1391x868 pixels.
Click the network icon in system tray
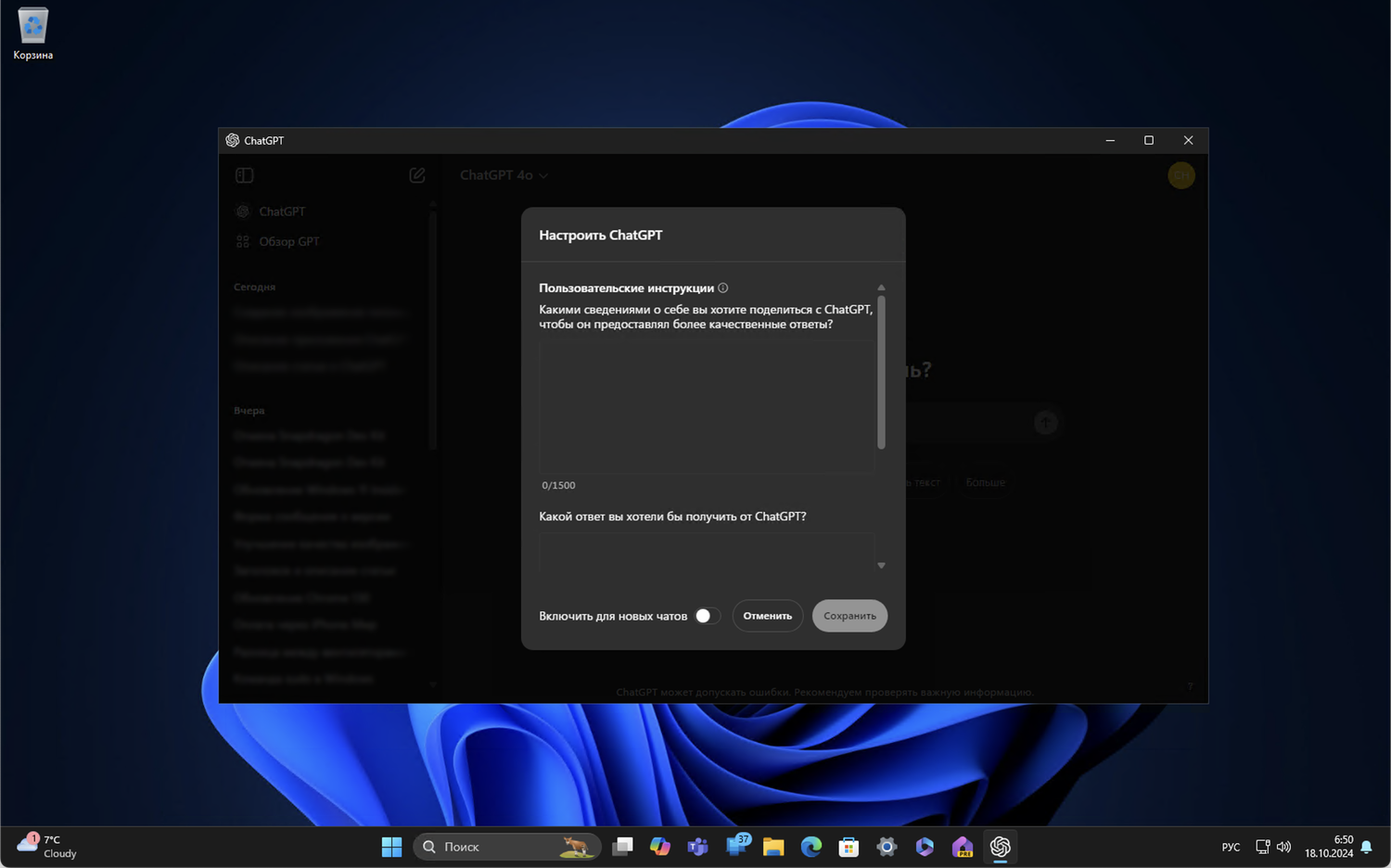coord(1262,847)
